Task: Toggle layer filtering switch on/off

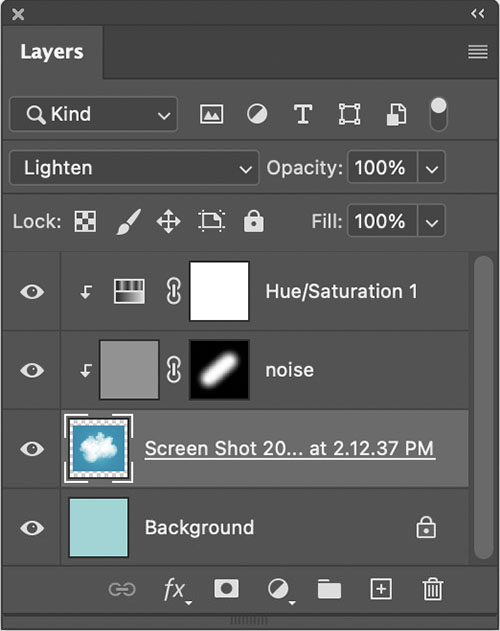Action: [438, 115]
